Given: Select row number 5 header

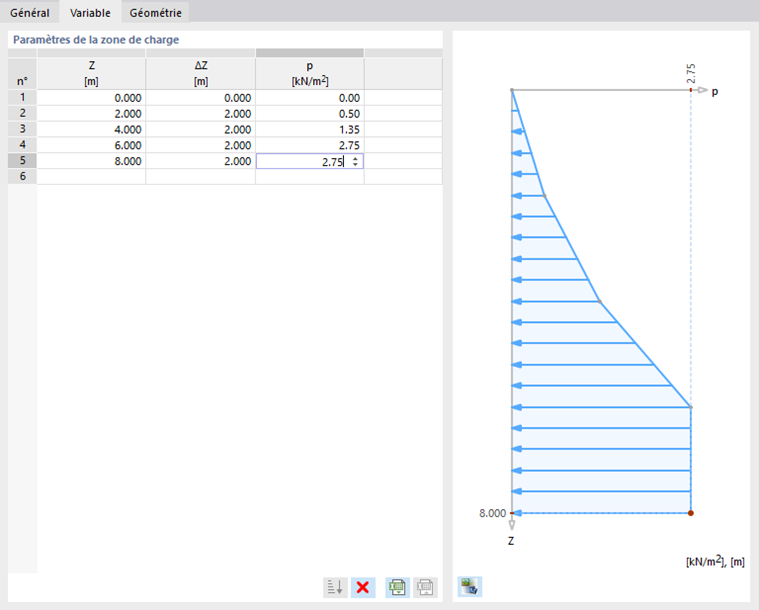Looking at the screenshot, I should [22, 160].
